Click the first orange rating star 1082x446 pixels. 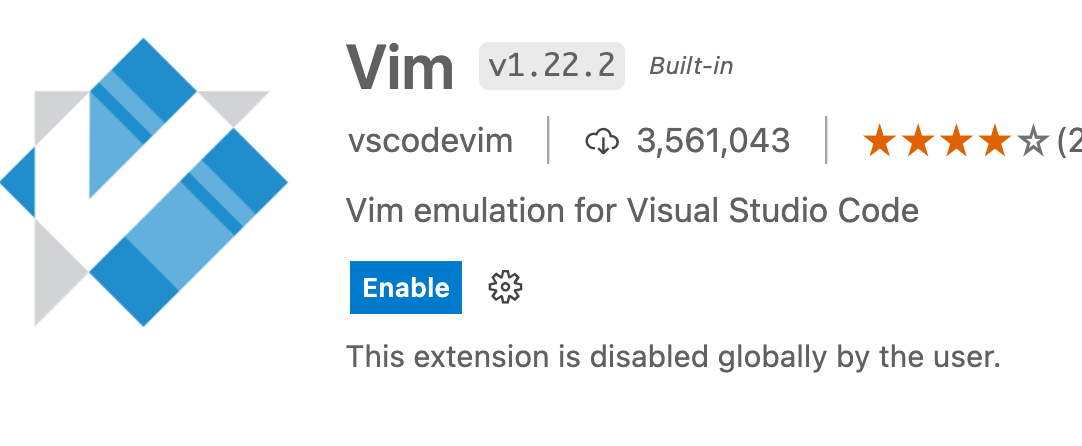pos(879,140)
